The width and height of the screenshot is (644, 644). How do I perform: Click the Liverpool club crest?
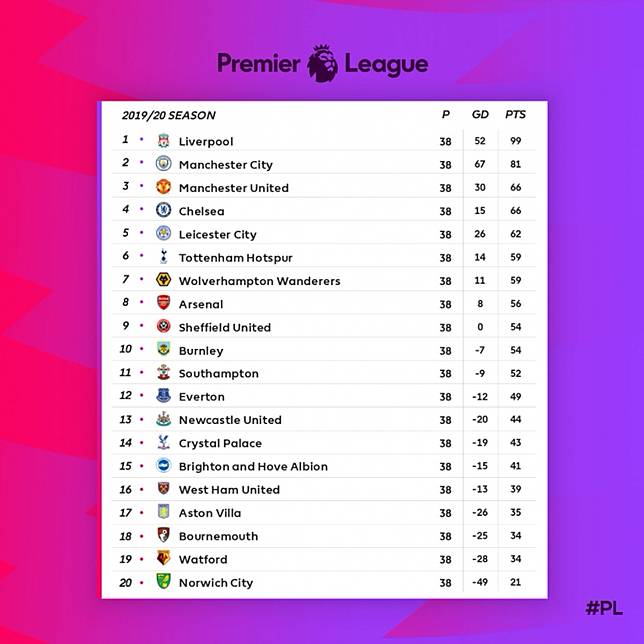tap(163, 141)
